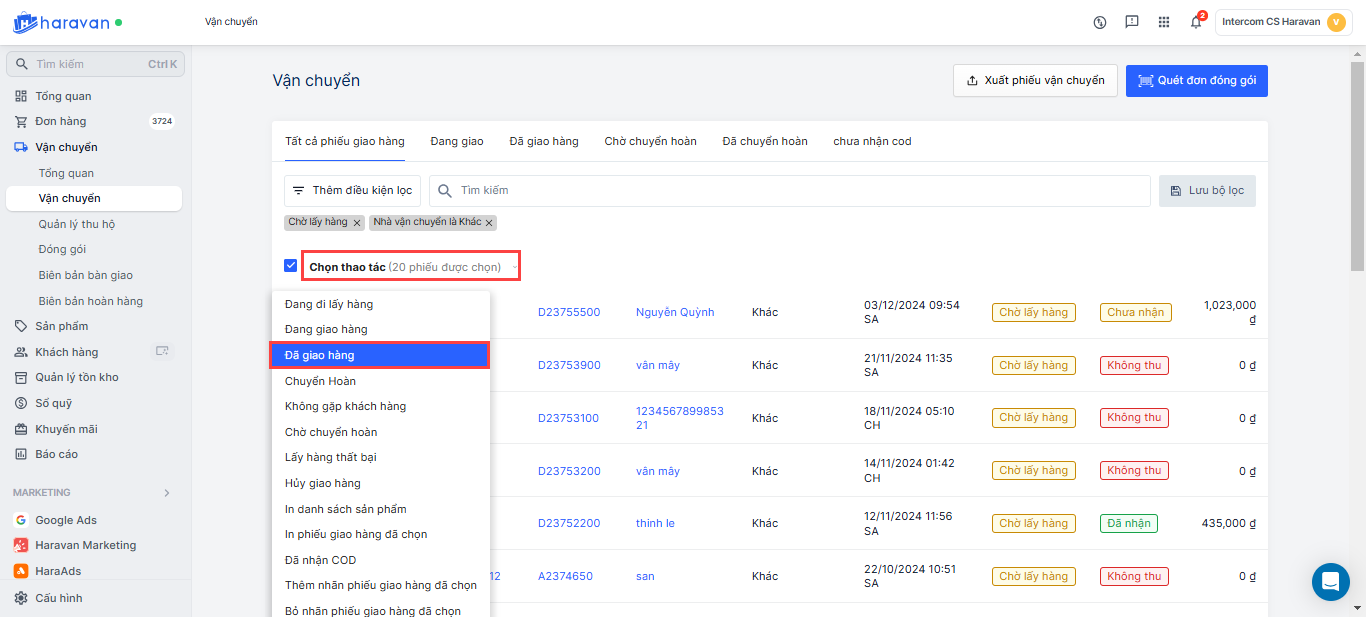
Task: Click the notification bell icon
Action: [1195, 22]
